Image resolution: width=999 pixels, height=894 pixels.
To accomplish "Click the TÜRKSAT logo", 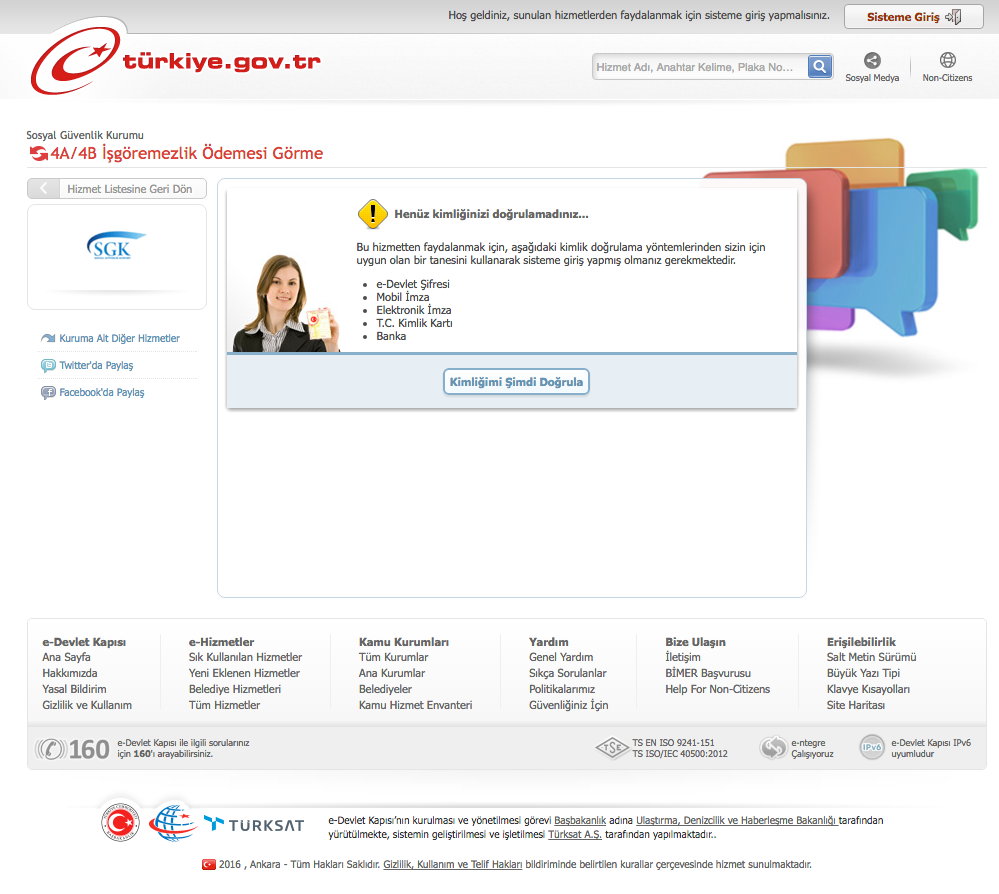I will pos(254,825).
